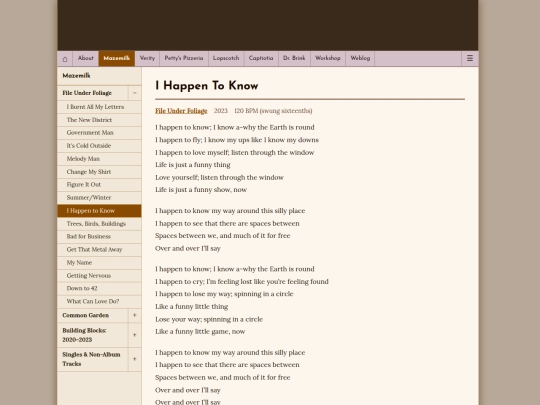The width and height of the screenshot is (540, 405).
Task: Open the Weblog tab
Action: click(360, 59)
